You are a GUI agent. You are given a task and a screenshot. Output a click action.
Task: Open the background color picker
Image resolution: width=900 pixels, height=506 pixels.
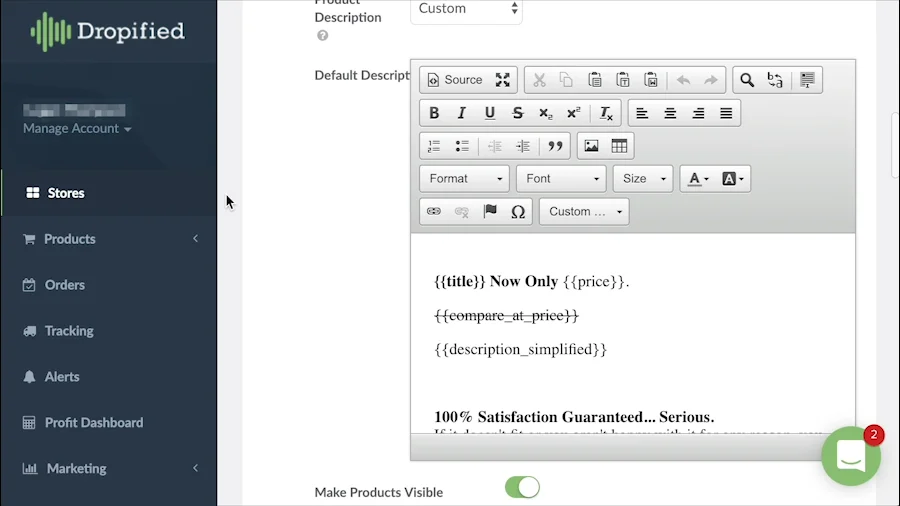(x=732, y=179)
